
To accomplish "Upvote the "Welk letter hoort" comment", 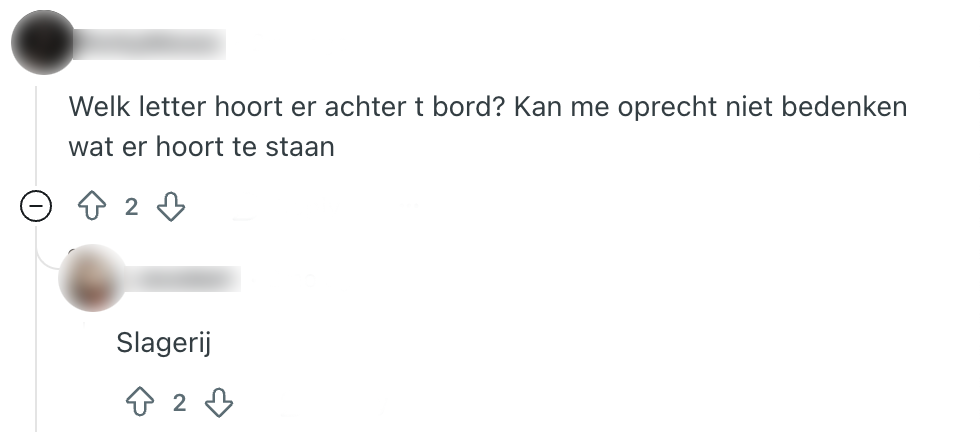I will click(x=92, y=207).
